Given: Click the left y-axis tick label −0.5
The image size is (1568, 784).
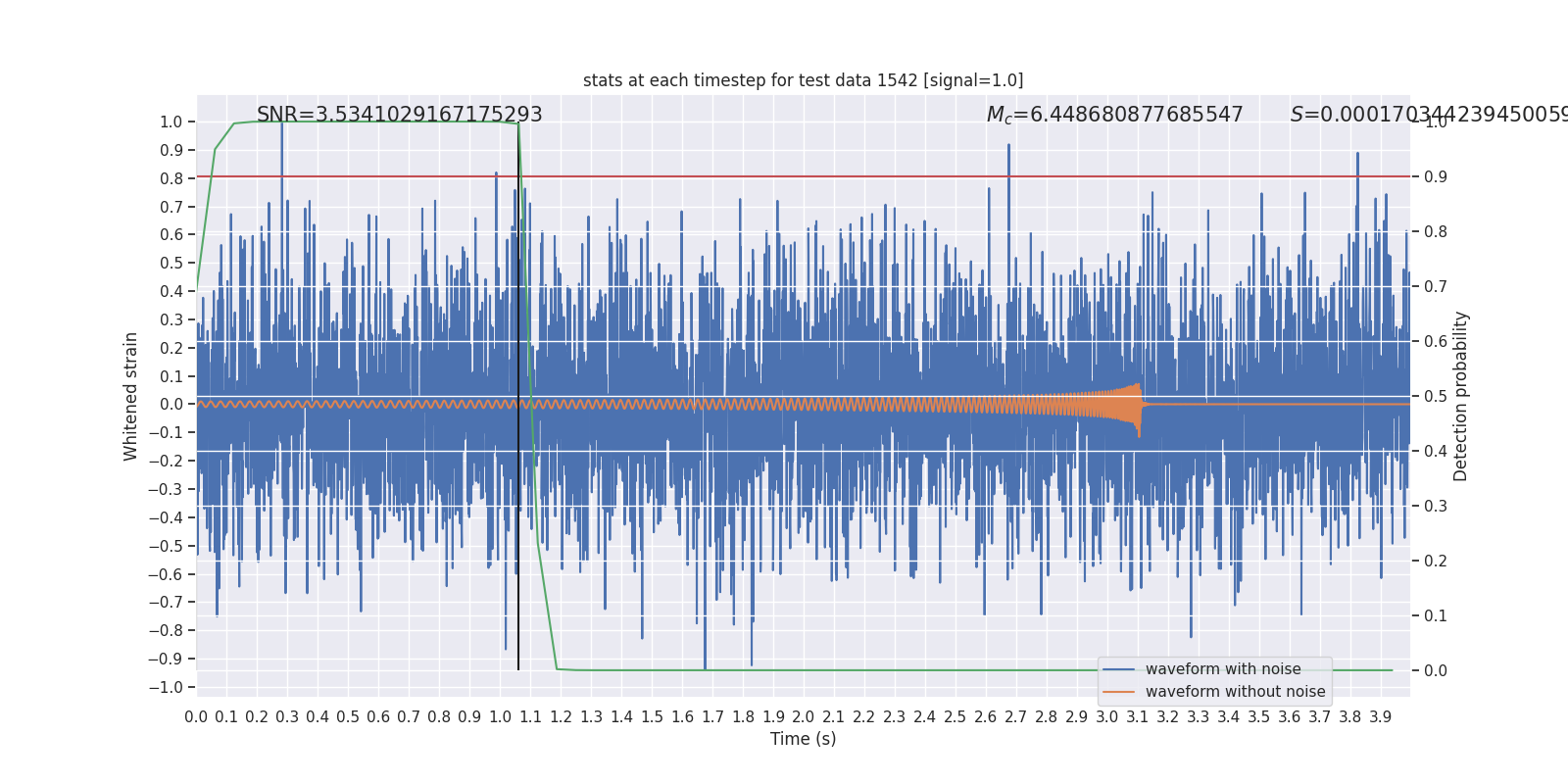Looking at the screenshot, I should click(x=166, y=546).
